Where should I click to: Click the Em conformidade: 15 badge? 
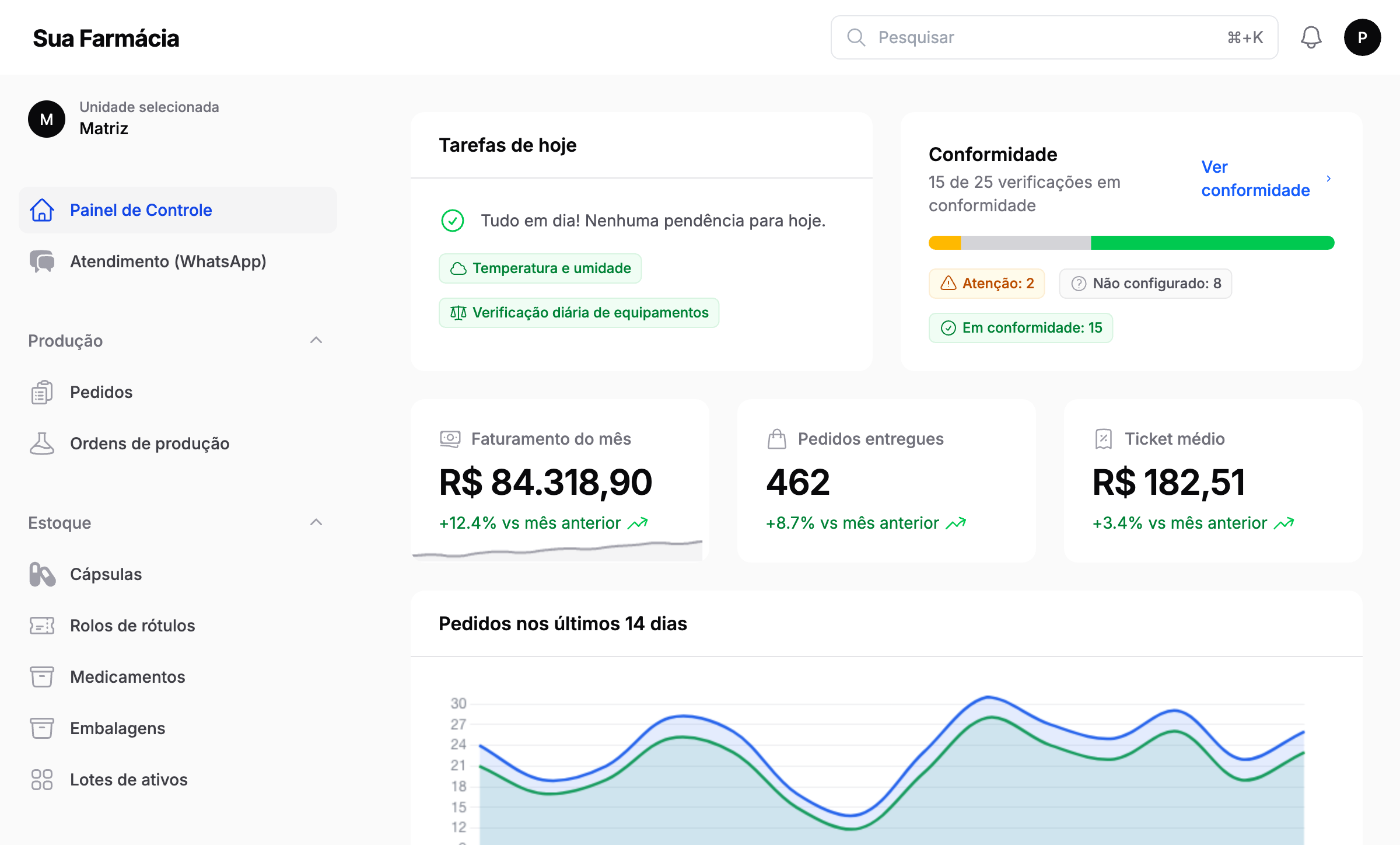coord(1021,328)
